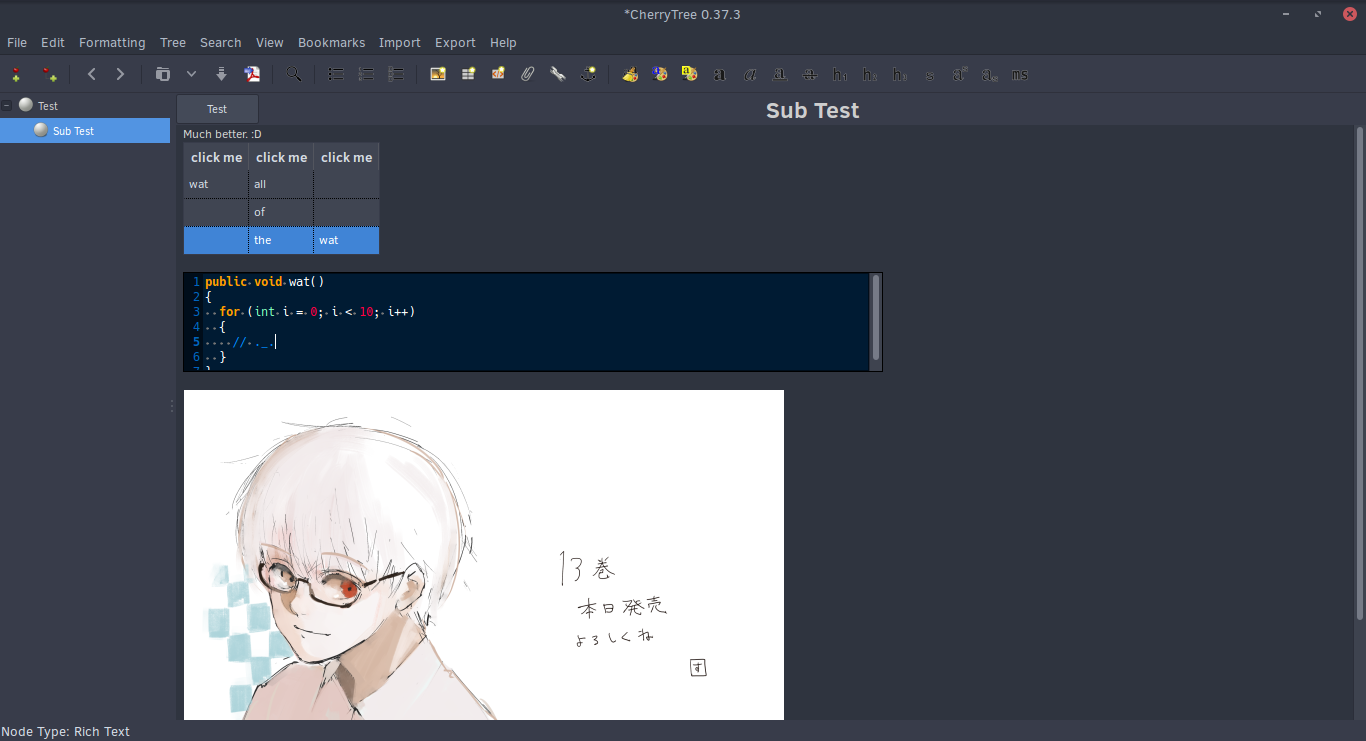This screenshot has width=1366, height=741.
Task: Click inside codebox at 'public void wat()' line
Action: 265,282
